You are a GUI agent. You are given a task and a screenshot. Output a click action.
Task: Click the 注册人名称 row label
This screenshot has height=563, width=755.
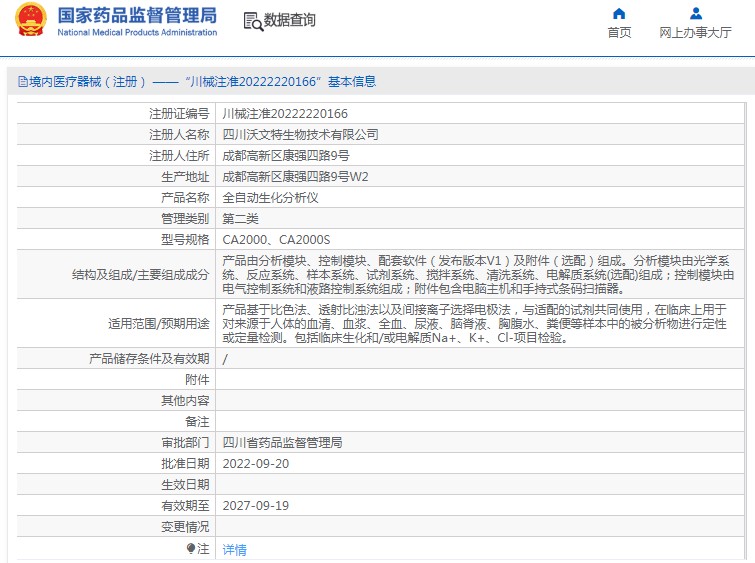point(179,135)
